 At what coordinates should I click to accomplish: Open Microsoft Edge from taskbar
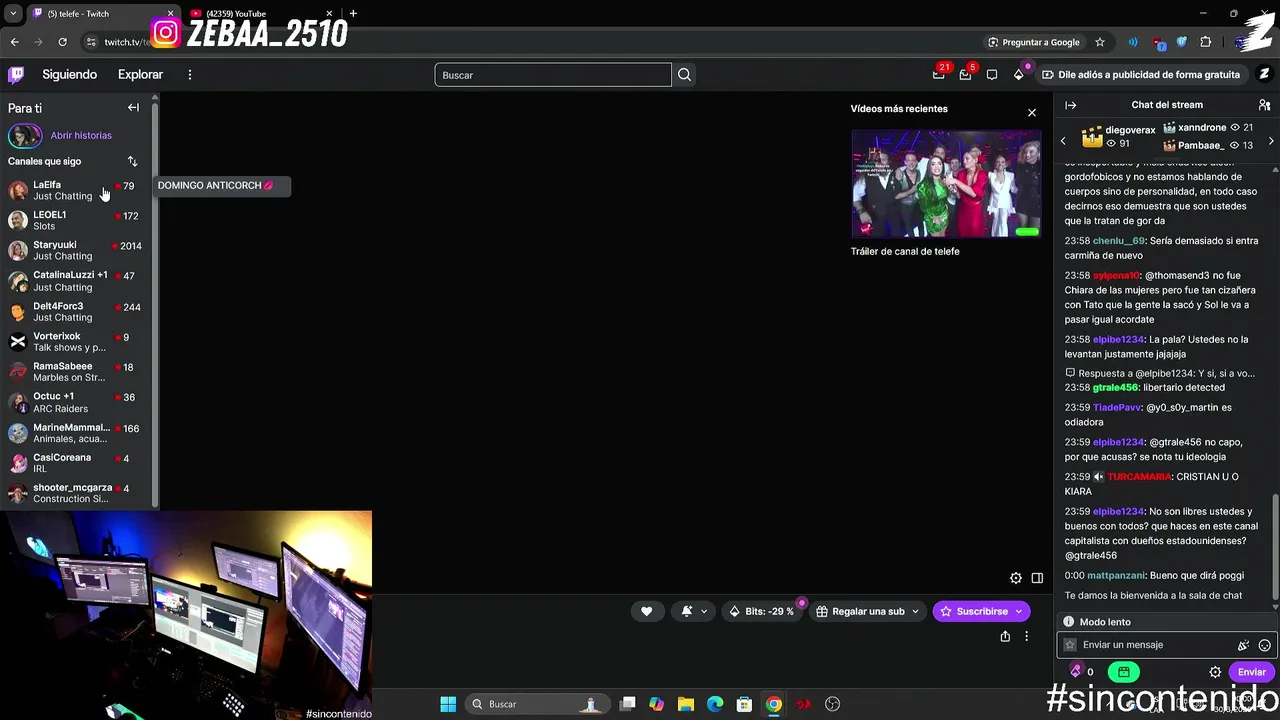coord(715,704)
